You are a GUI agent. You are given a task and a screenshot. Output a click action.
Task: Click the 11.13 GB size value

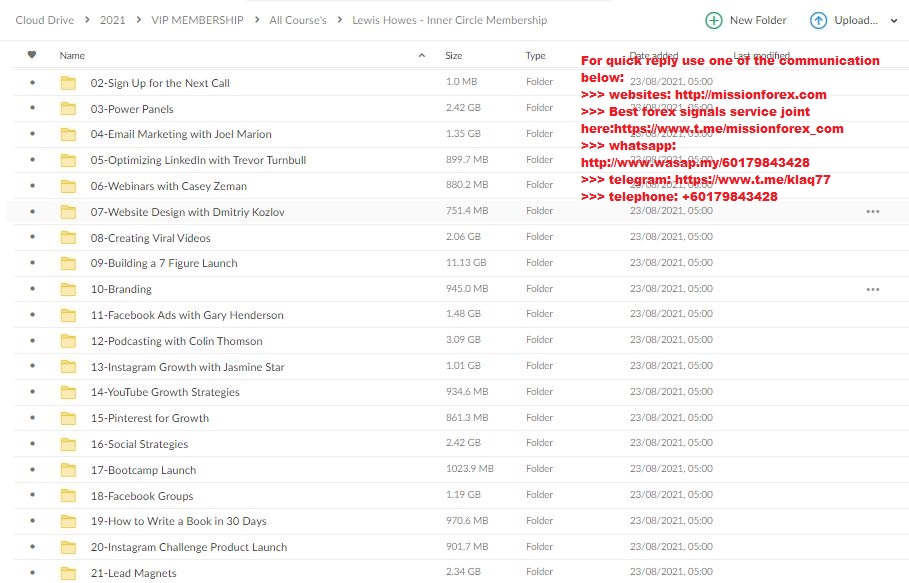click(x=466, y=263)
